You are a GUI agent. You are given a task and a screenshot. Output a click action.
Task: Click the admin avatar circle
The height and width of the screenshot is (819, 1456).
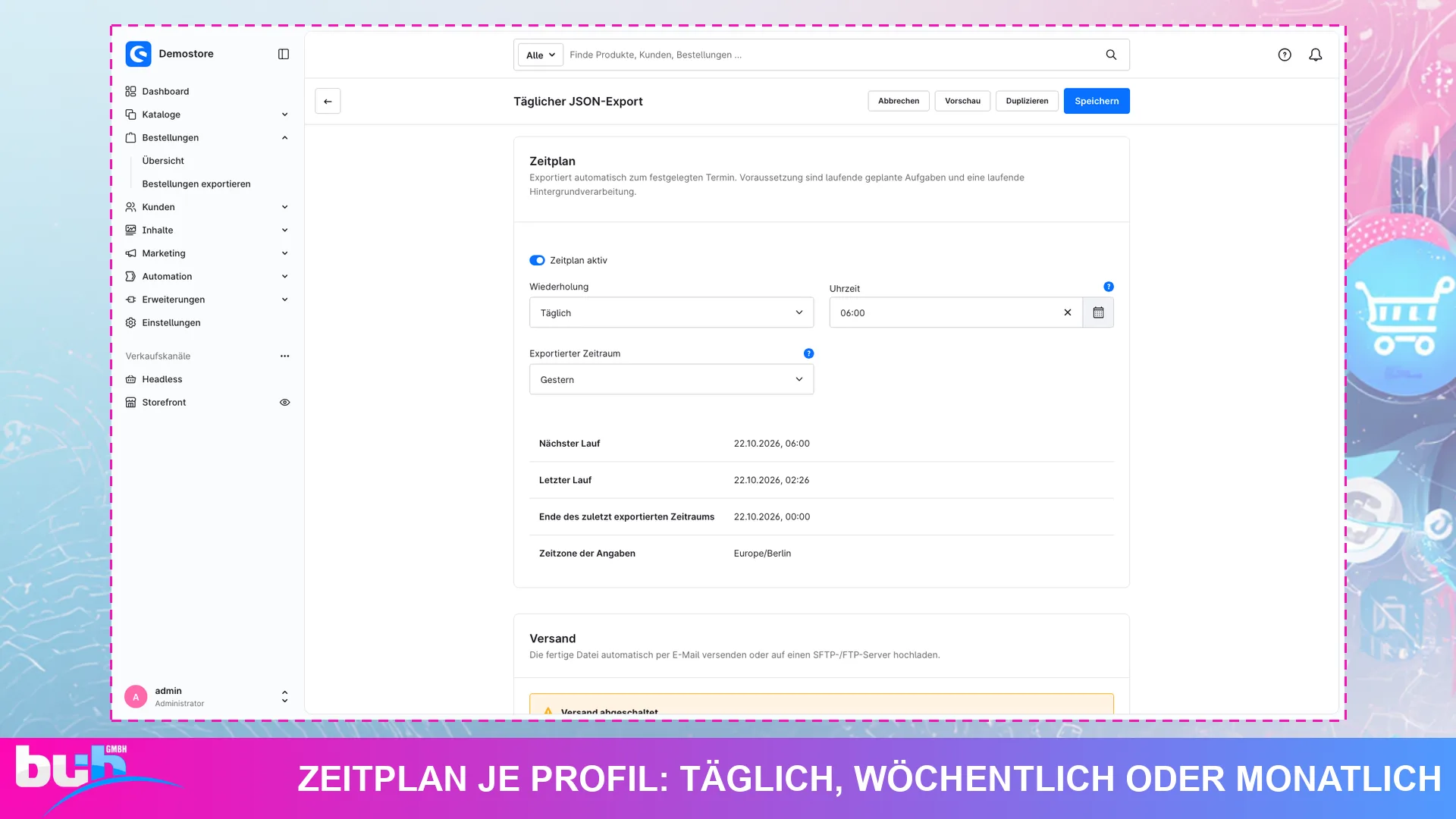(x=136, y=697)
